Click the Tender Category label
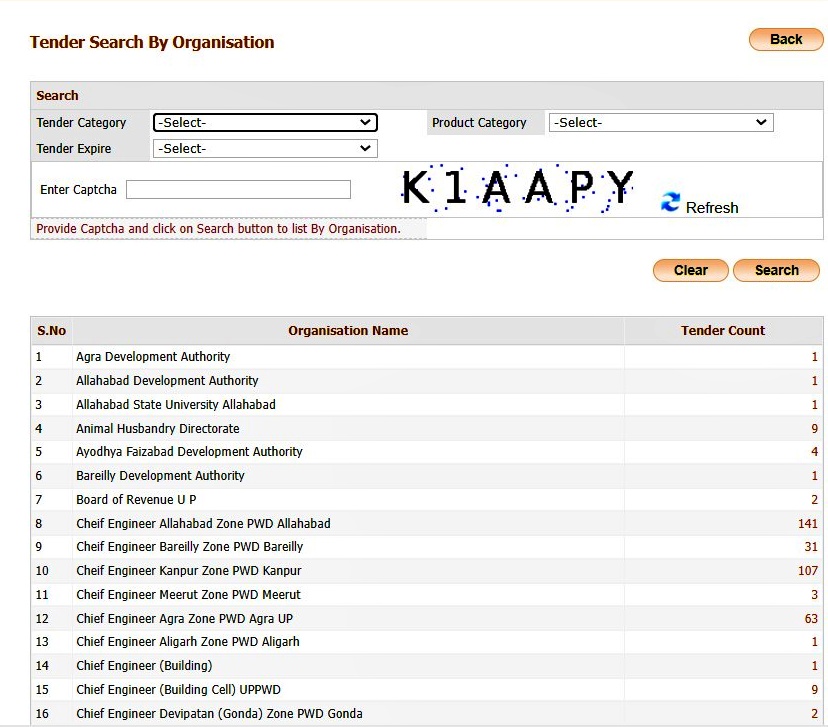Image resolution: width=828 pixels, height=727 pixels. (x=81, y=122)
